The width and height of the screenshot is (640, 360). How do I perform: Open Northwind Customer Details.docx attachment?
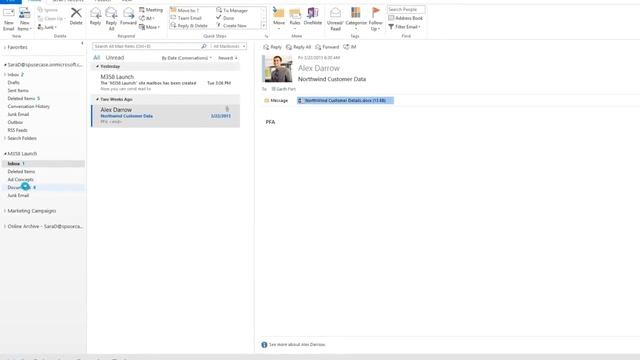click(345, 100)
